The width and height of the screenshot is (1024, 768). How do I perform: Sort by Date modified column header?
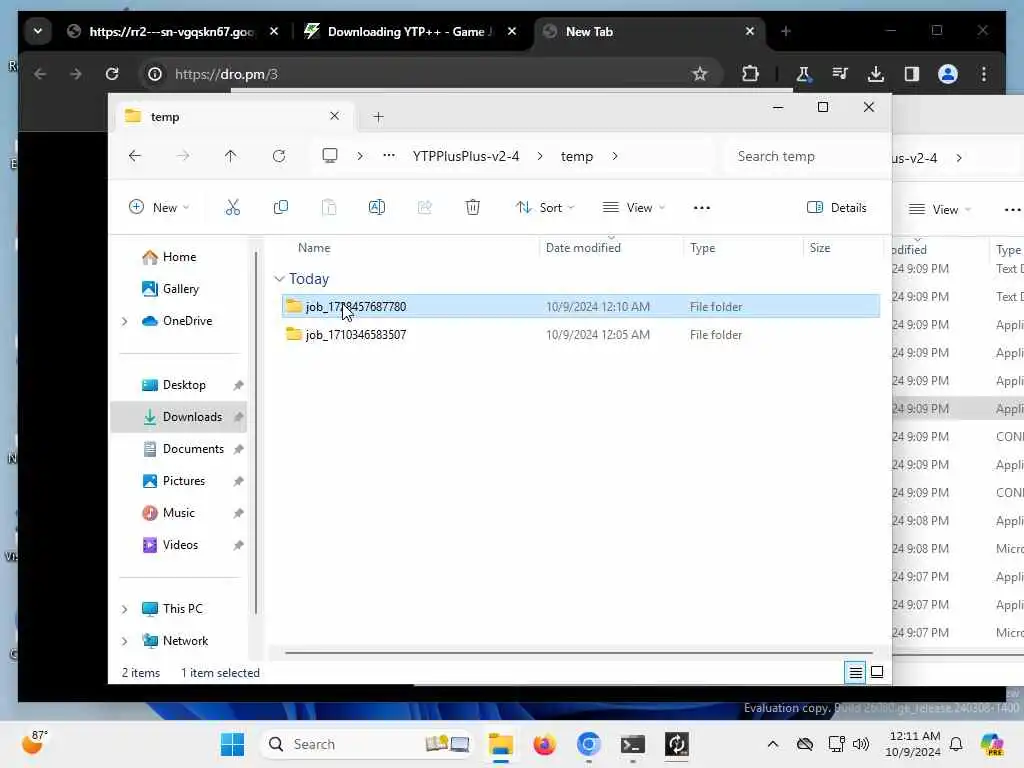pyautogui.click(x=583, y=248)
